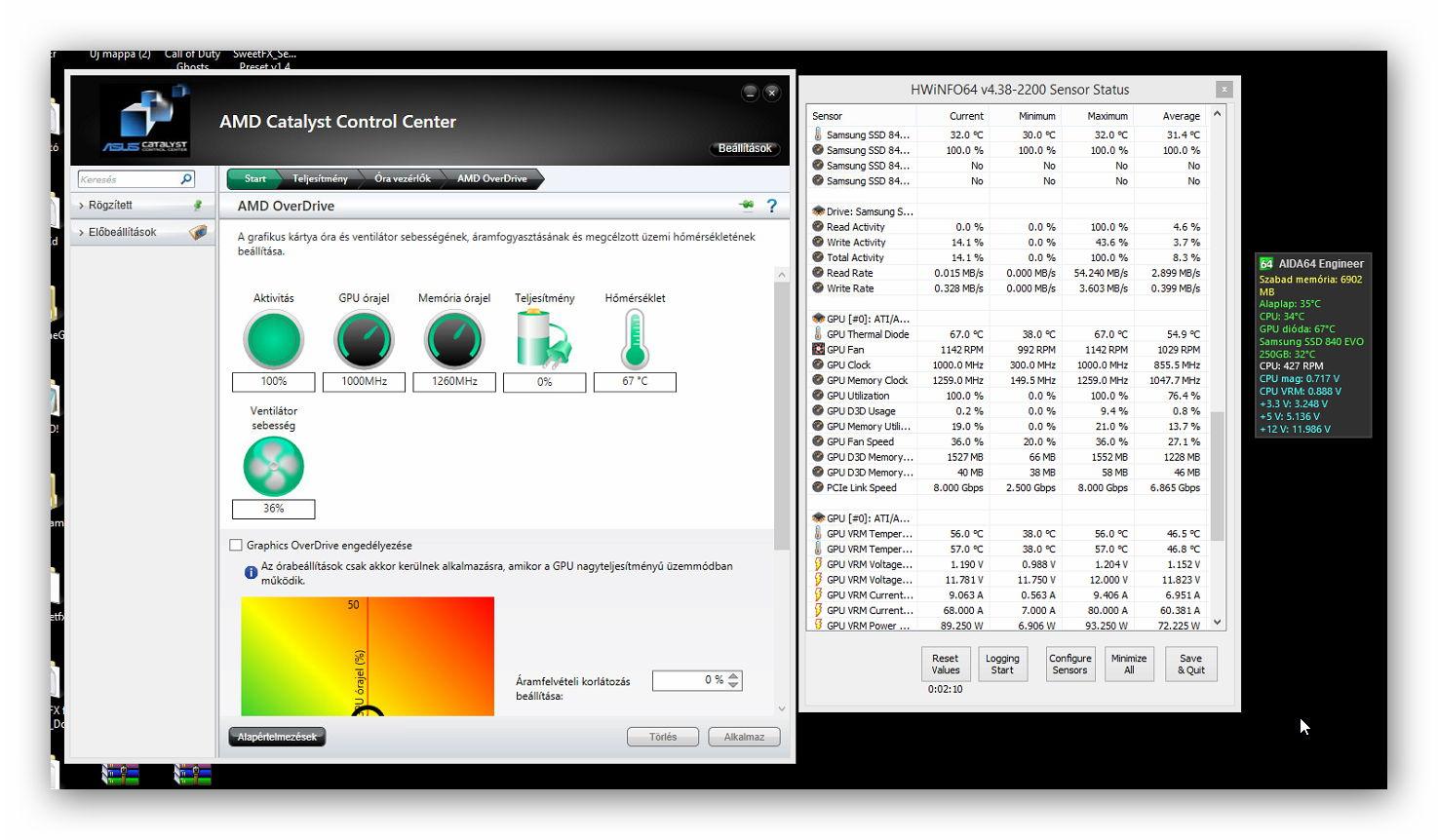Viewport: 1438px width, 840px height.
Task: Click the ASUS Catalyst Control Center logo
Action: pyautogui.click(x=145, y=120)
